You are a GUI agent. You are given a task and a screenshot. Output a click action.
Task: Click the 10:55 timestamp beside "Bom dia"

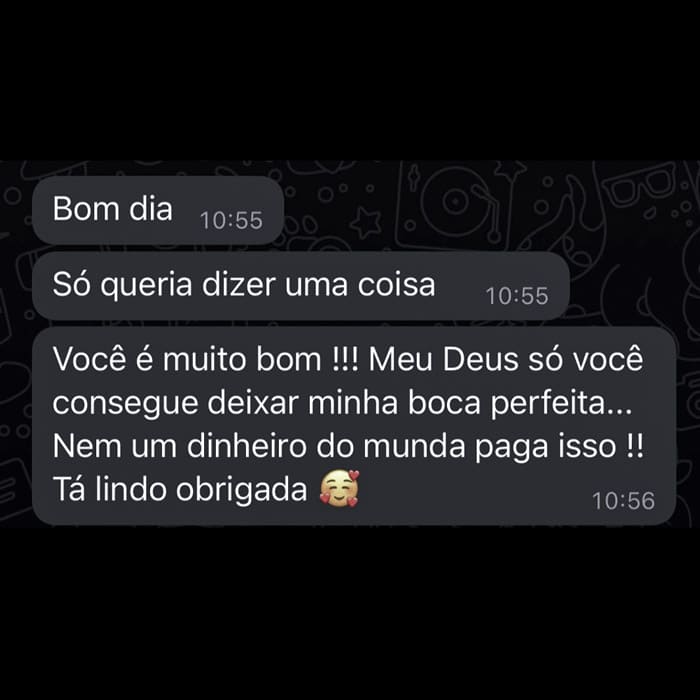231,221
